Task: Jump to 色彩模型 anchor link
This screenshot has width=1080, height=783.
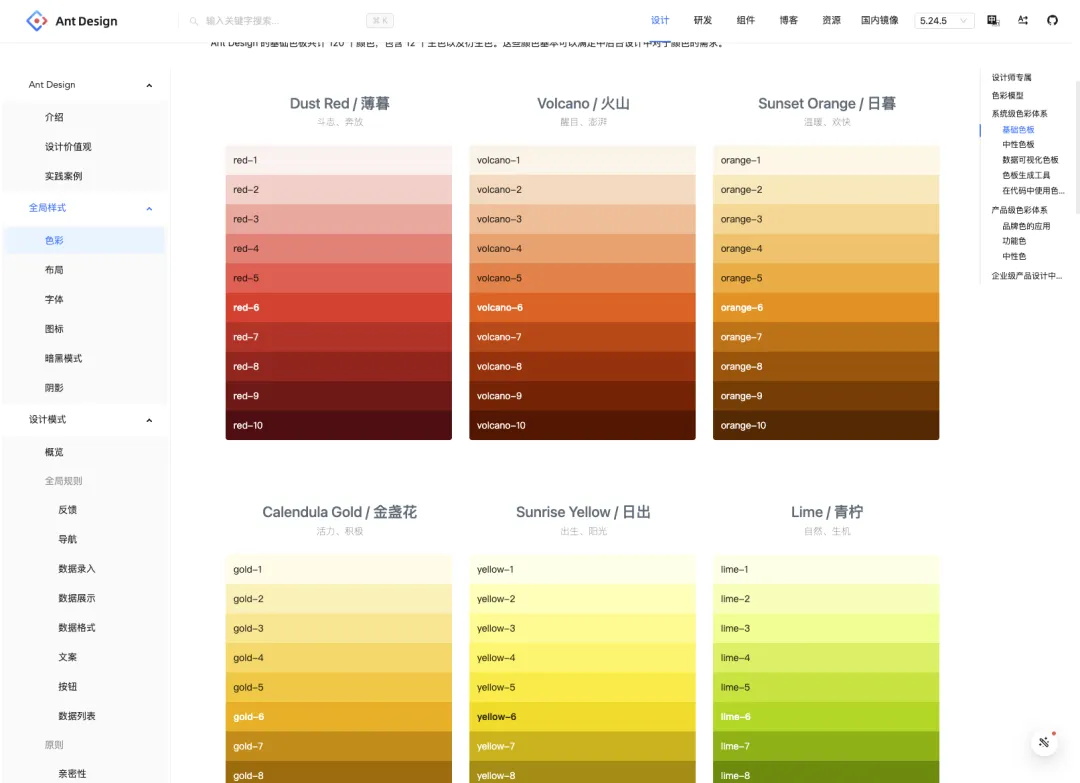Action: (x=1007, y=96)
